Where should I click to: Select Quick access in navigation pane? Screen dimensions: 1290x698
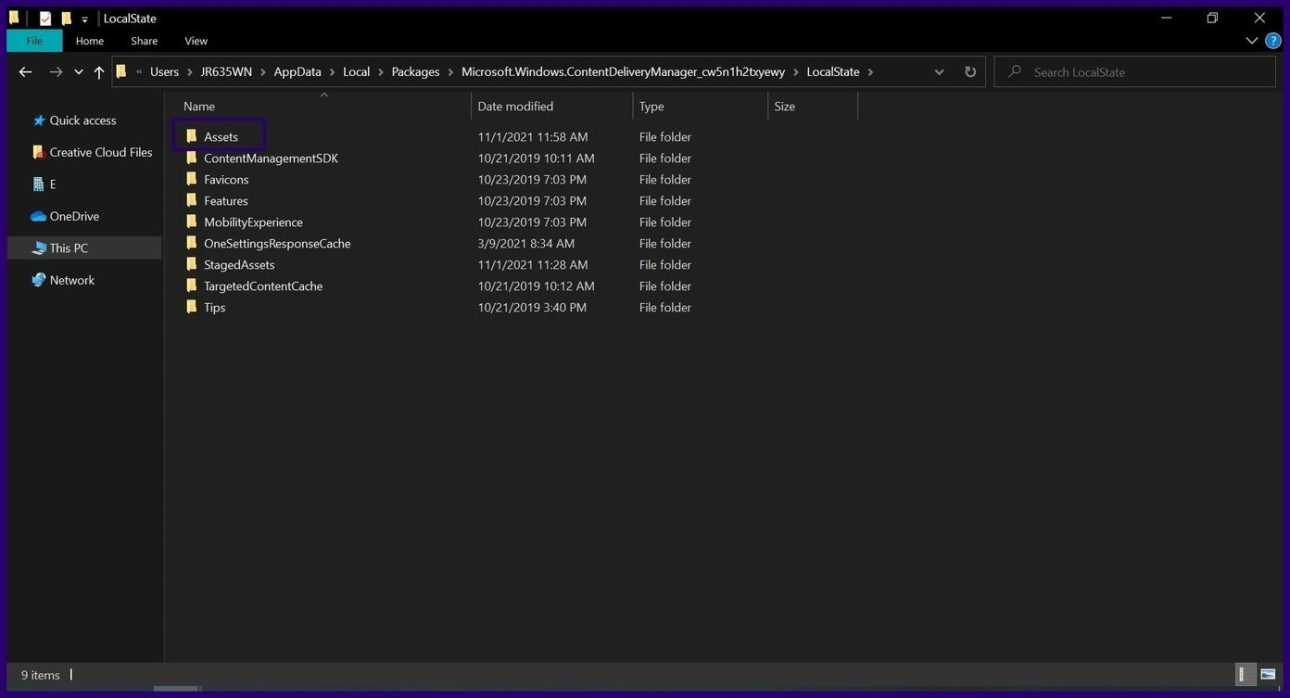(x=82, y=120)
